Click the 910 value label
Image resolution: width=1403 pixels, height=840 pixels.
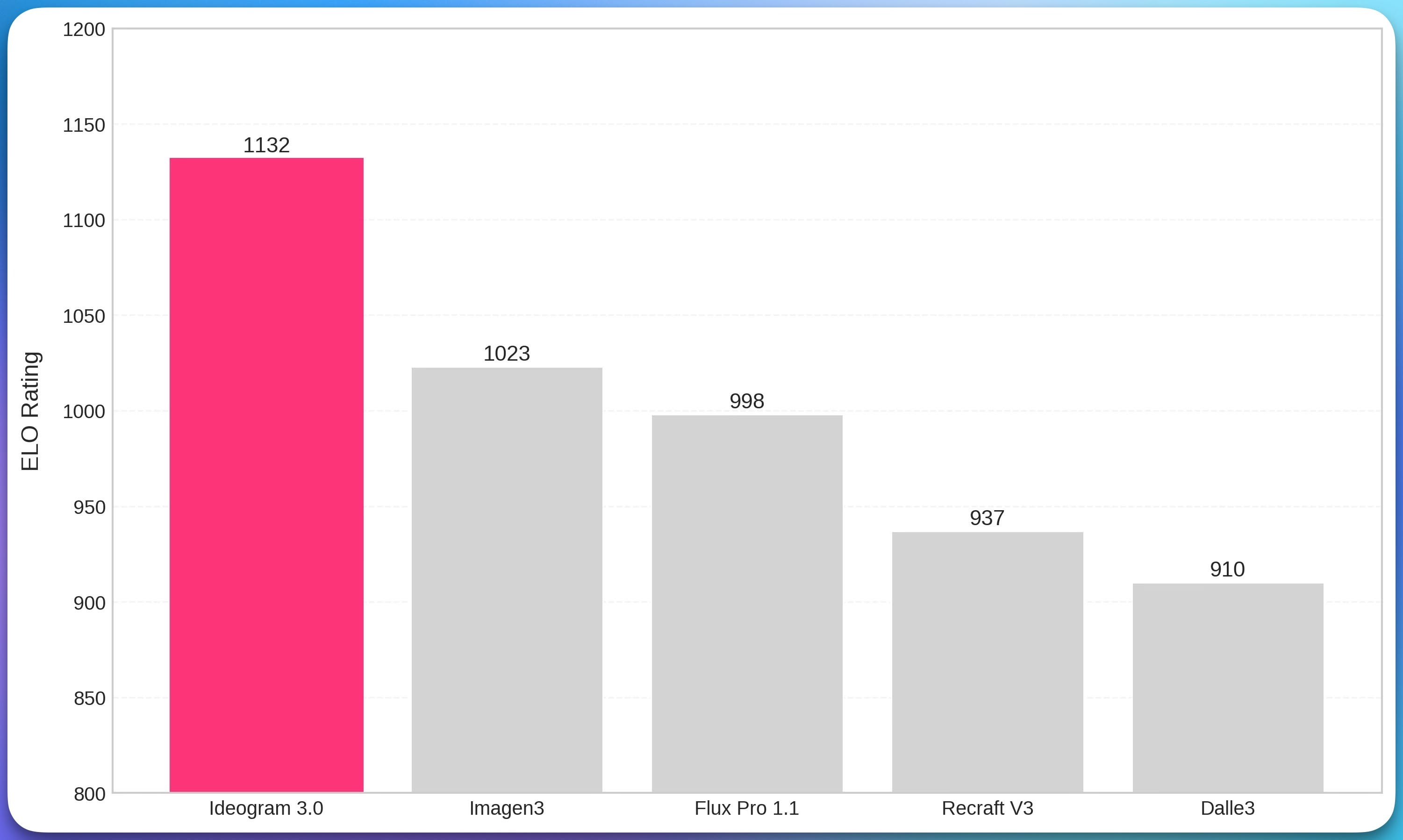tap(1227, 569)
